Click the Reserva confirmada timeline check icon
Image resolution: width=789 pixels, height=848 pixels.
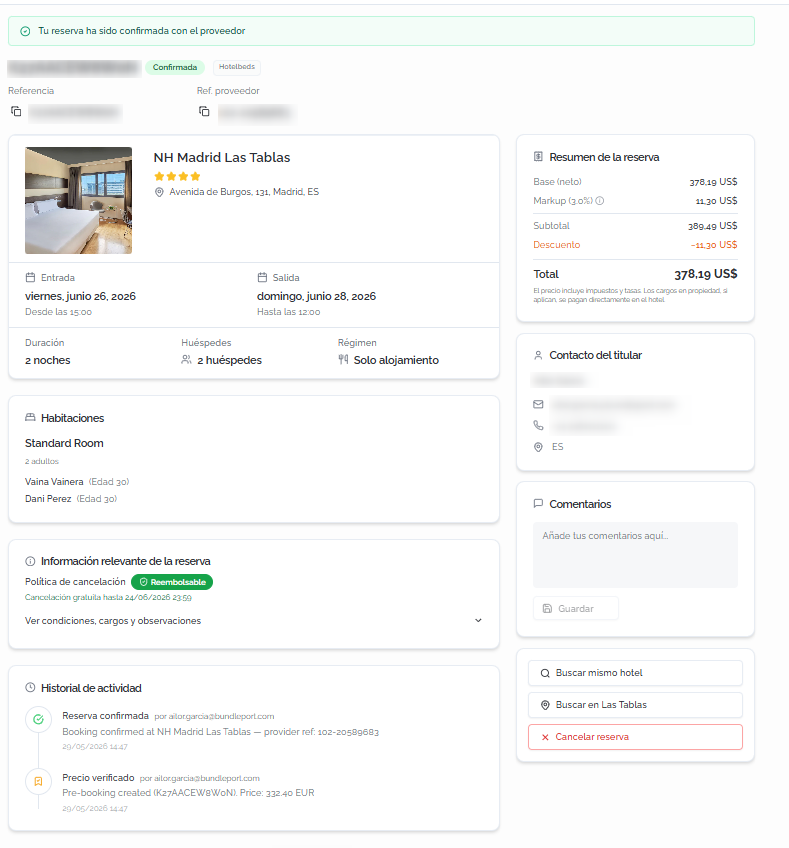(38, 719)
